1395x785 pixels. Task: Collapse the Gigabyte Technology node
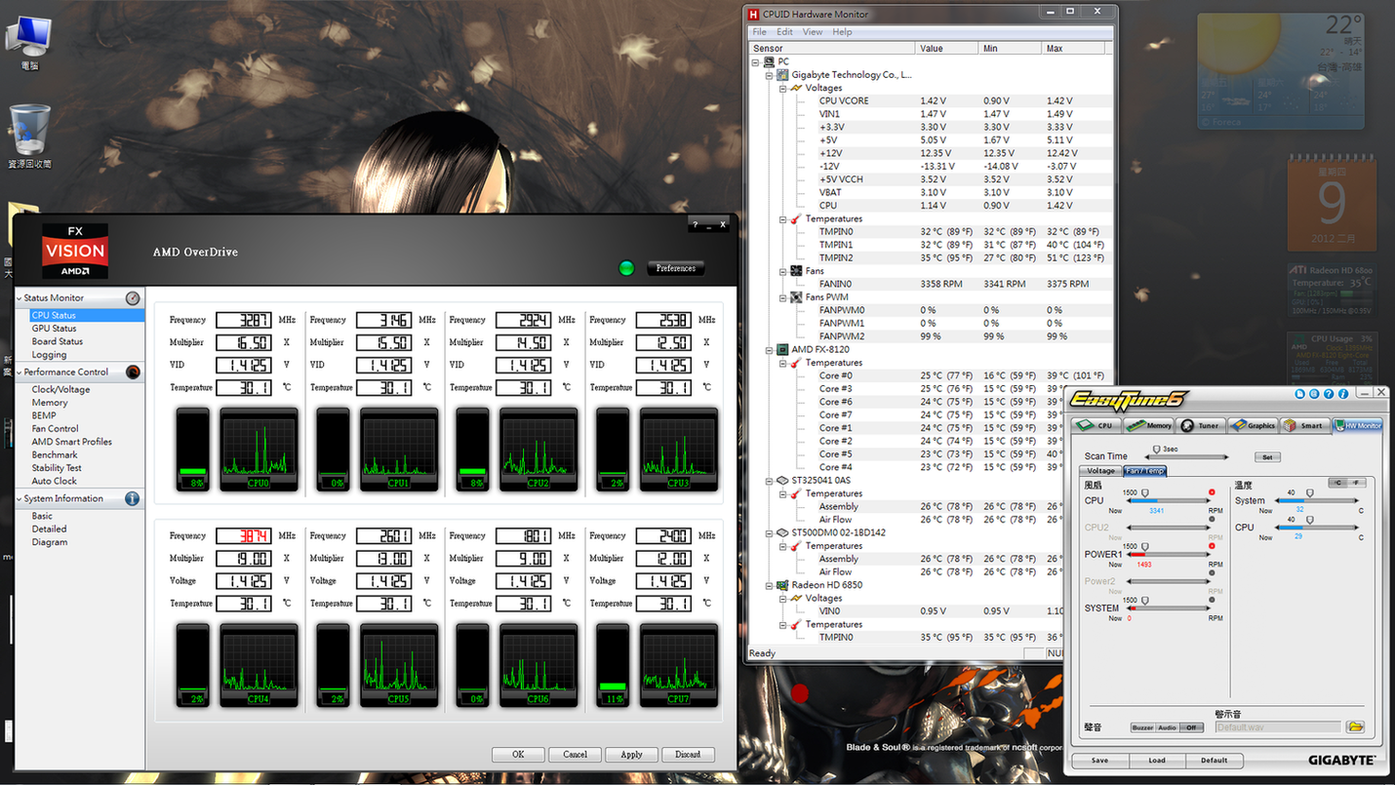770,75
